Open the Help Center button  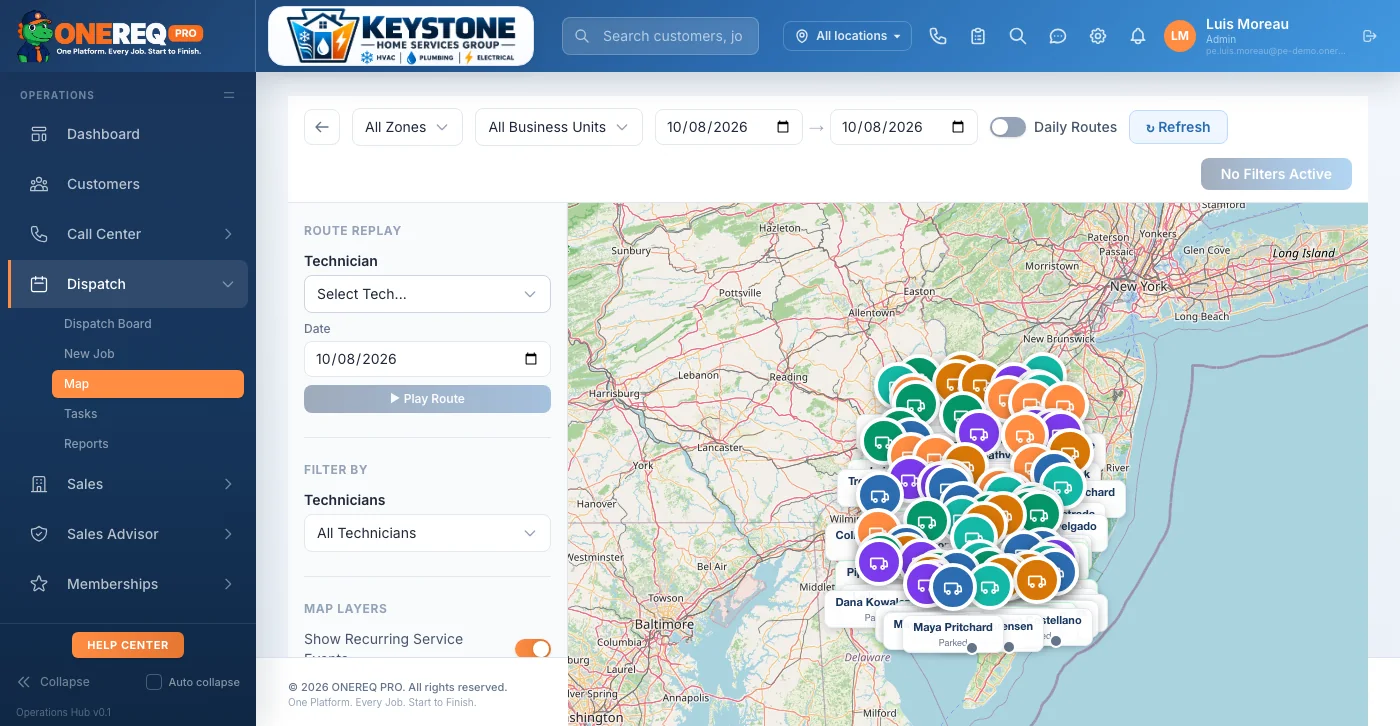(x=128, y=645)
